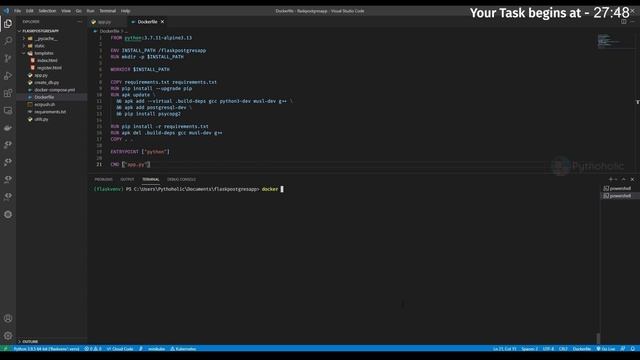
Task: Create a new terminal with plus icon
Action: point(611,179)
